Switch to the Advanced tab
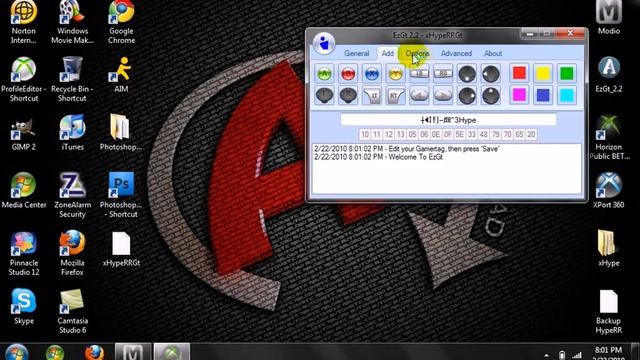The image size is (640, 360). coord(456,53)
